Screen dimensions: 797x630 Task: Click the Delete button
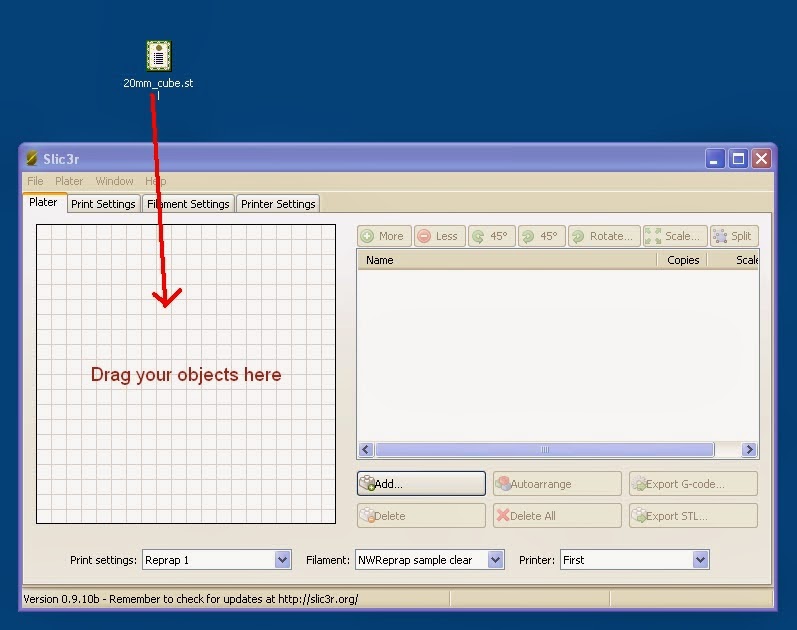click(x=421, y=516)
